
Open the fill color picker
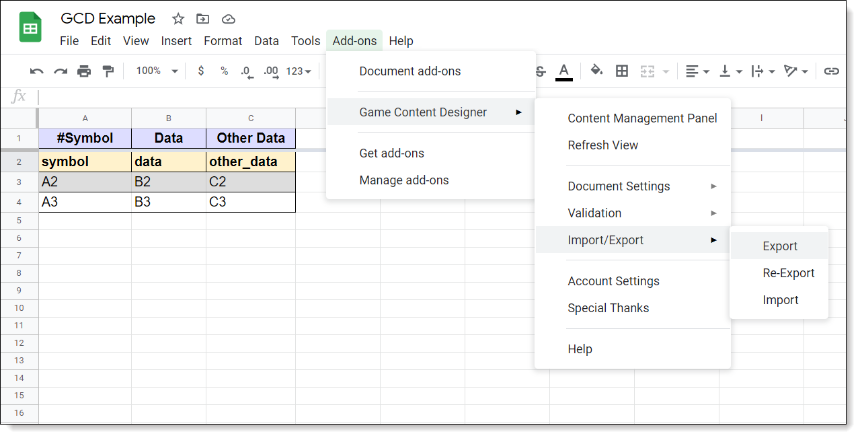(x=596, y=71)
